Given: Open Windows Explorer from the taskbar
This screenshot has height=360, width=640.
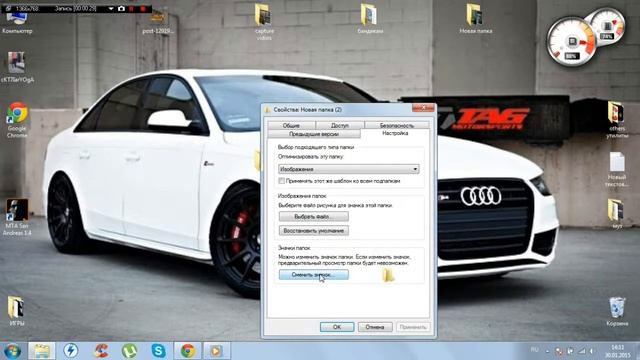Looking at the screenshot, I should (x=42, y=351).
